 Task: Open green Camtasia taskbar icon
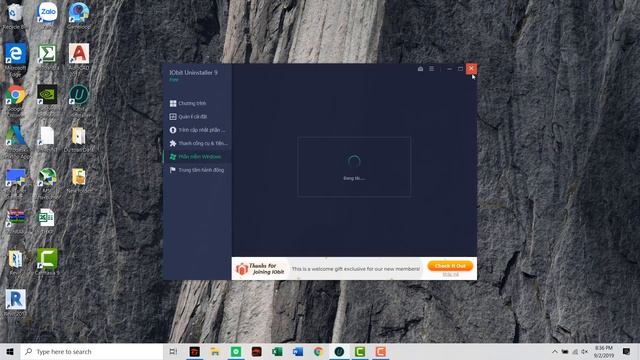point(360,351)
